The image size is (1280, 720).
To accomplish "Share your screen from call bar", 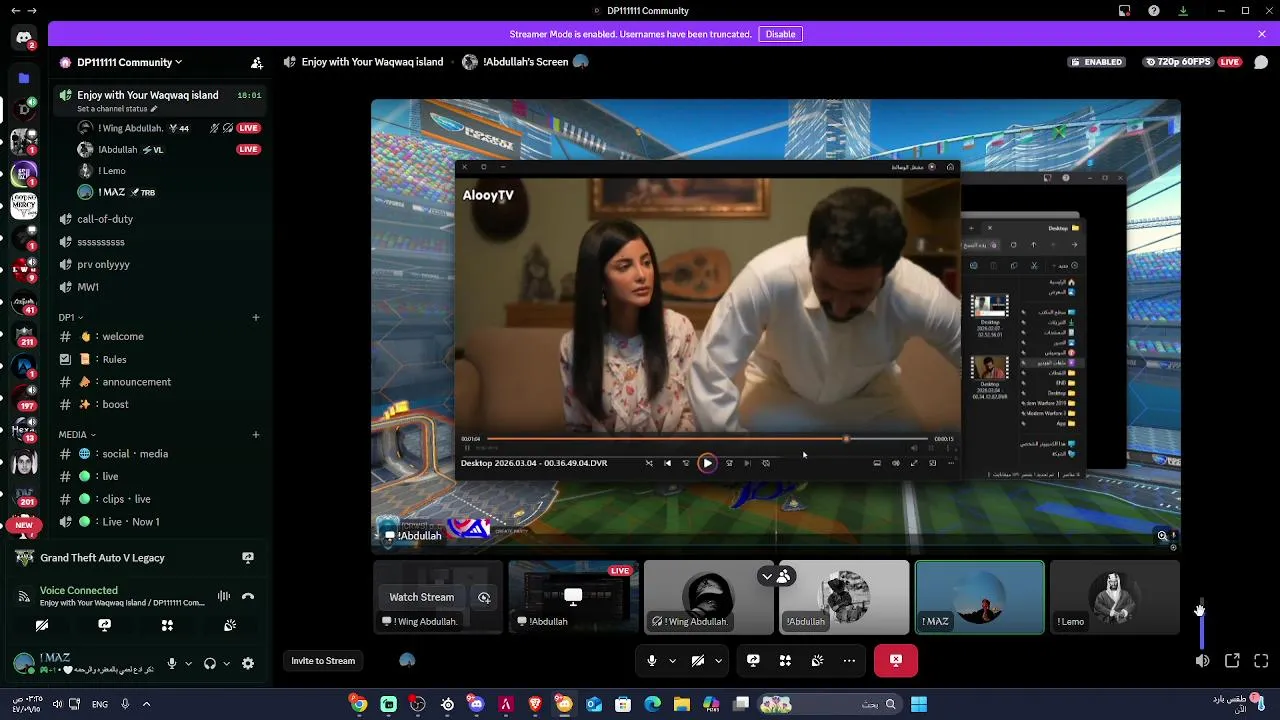I will (753, 661).
